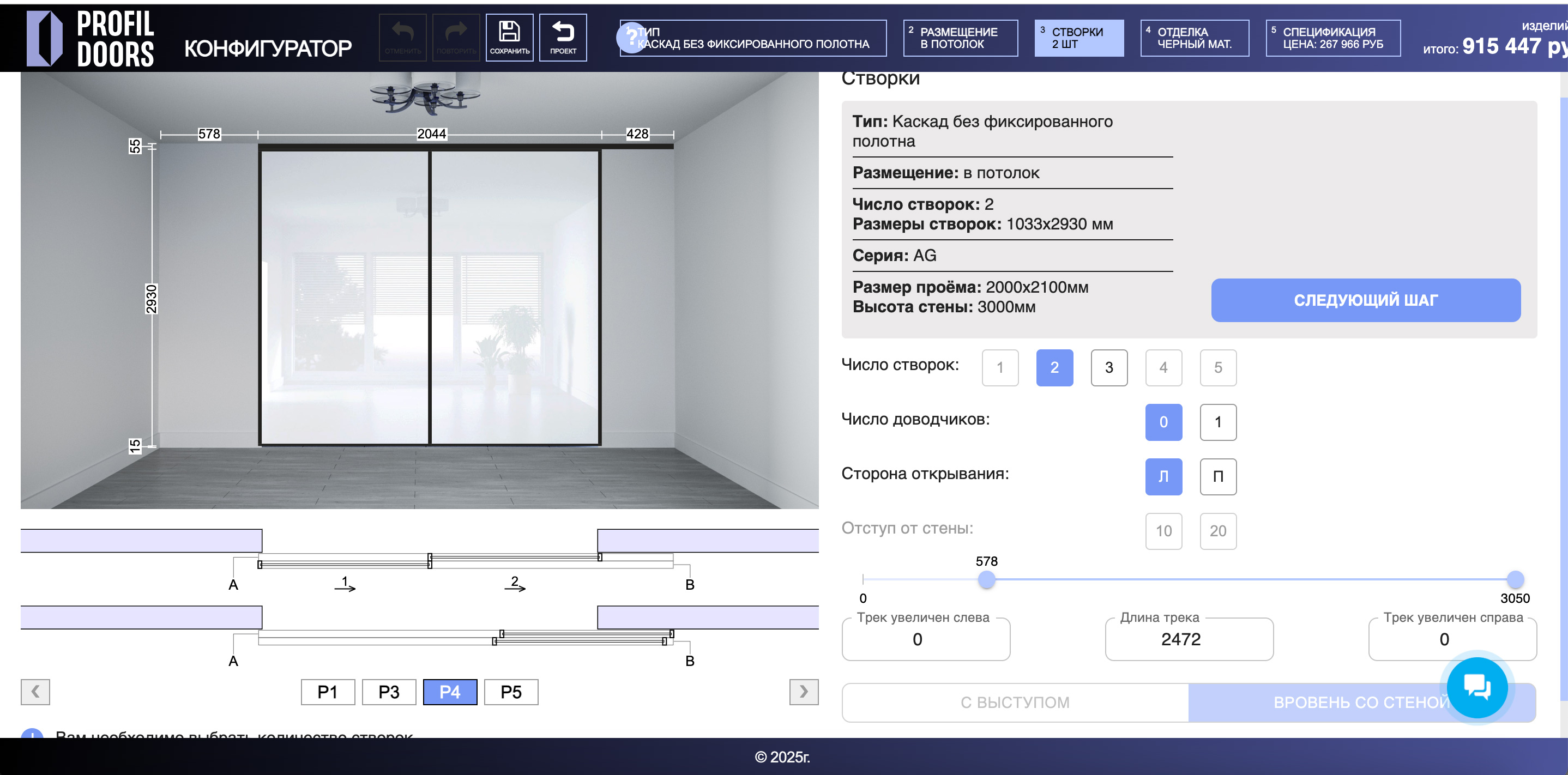The width and height of the screenshot is (1568, 775).
Task: Select the С выступом option
Action: [1015, 703]
